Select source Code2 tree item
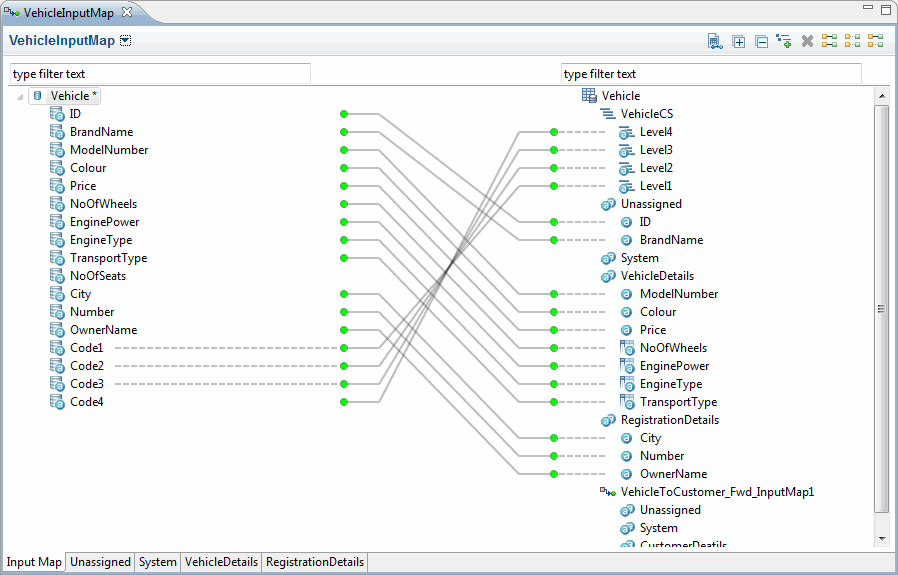Image resolution: width=898 pixels, height=575 pixels. (86, 366)
